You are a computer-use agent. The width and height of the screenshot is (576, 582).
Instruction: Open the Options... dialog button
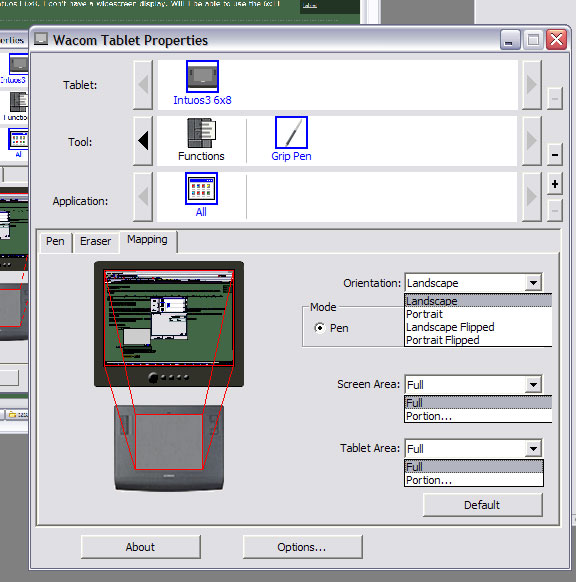pos(302,547)
